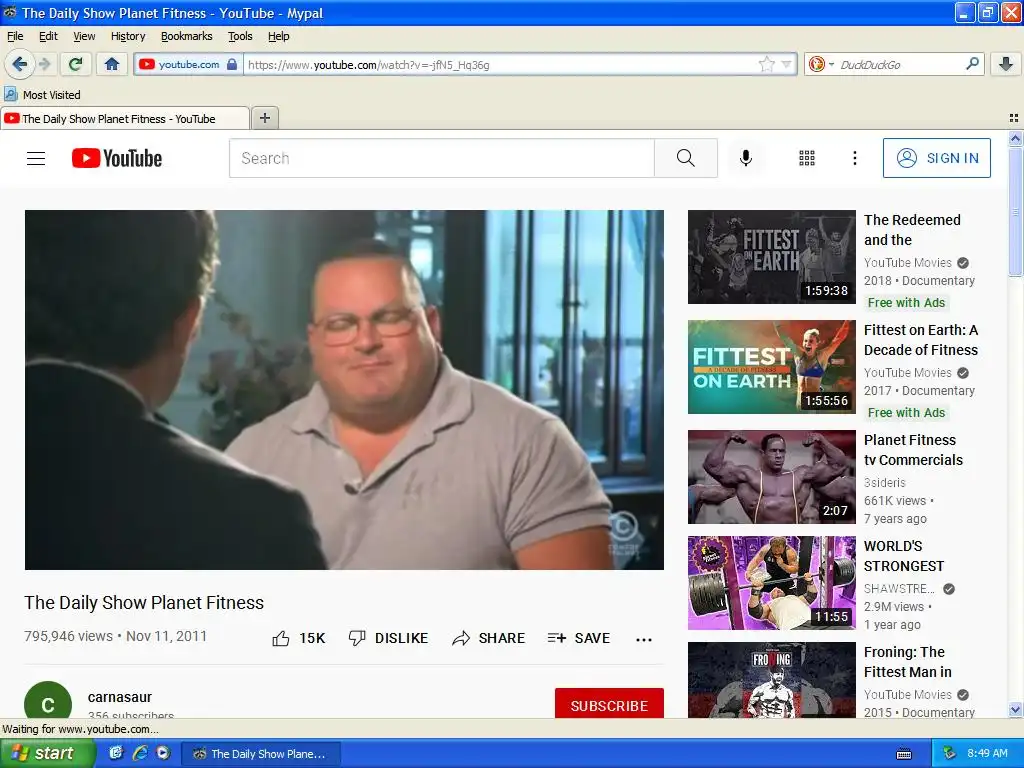Click the page scrollbar up arrow
Viewport: 1024px width, 768px height.
pos(1014,138)
